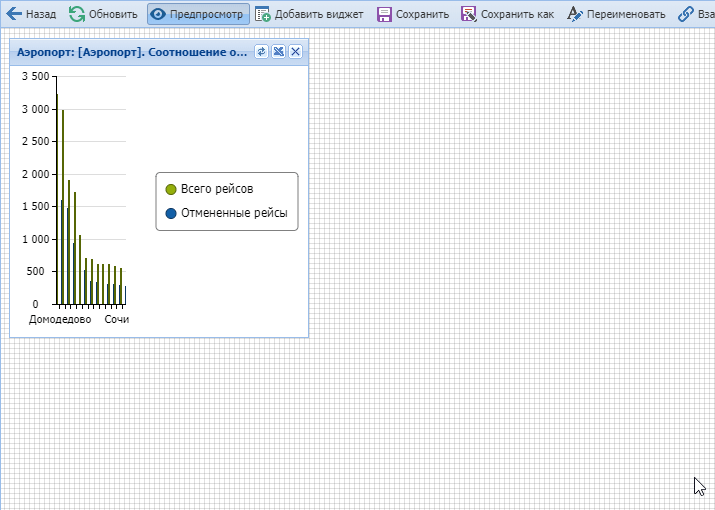Open Сохранить как from the toolbar
Screen dimensions: 715x510
(469, 15)
